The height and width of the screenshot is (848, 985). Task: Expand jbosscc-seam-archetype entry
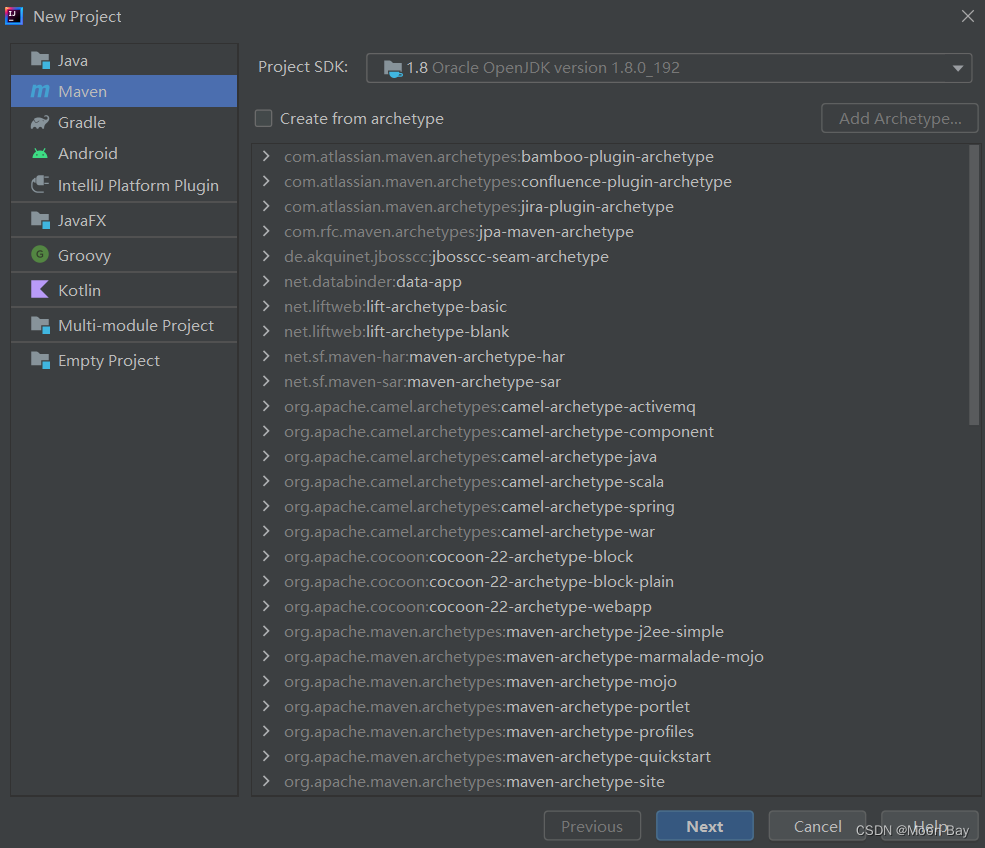[266, 256]
